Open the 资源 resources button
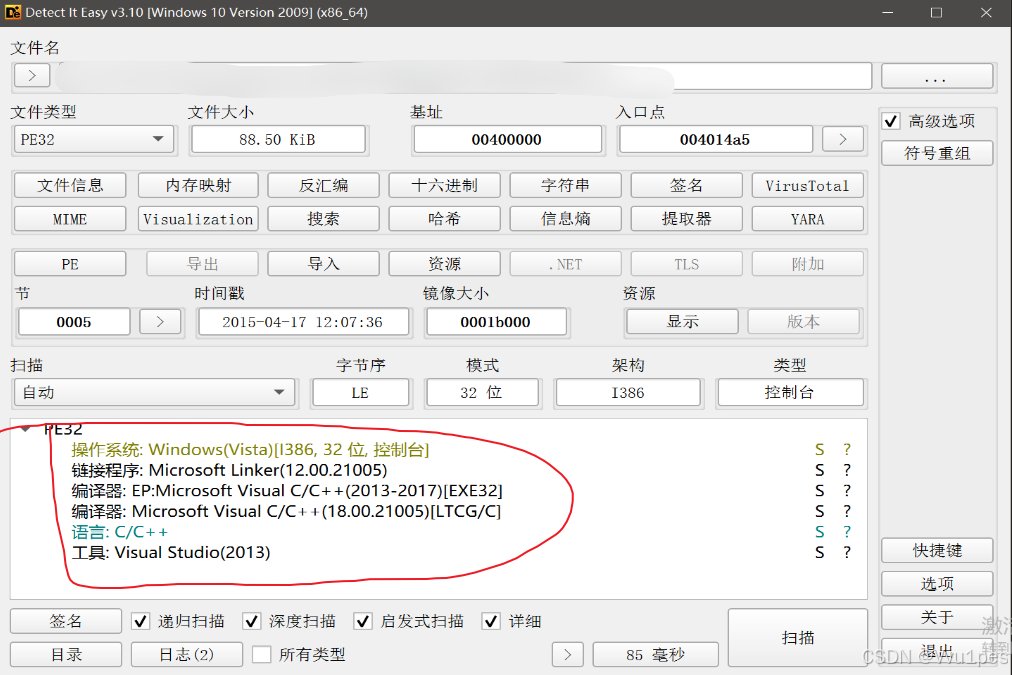 [444, 264]
